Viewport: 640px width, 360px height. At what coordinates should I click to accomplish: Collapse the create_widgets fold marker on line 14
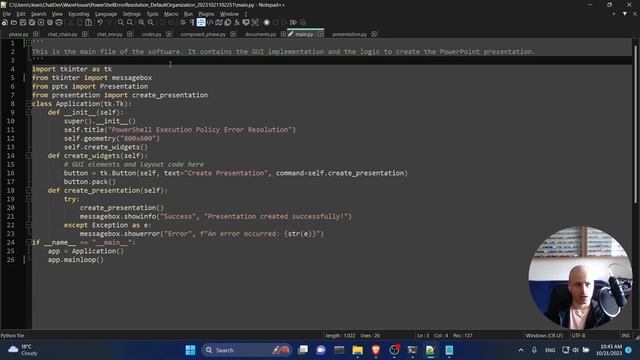point(29,156)
